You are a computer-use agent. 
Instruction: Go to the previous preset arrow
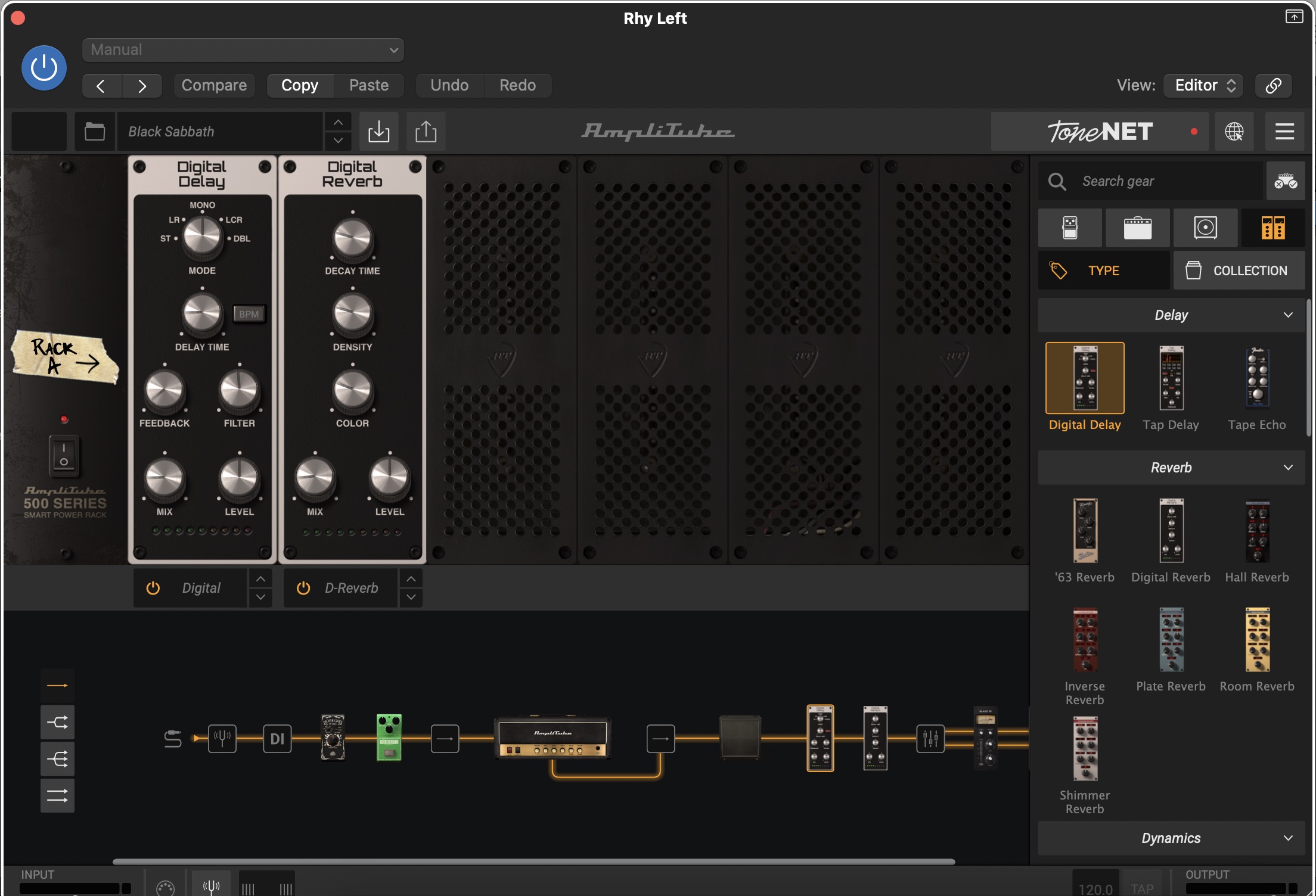click(x=101, y=86)
